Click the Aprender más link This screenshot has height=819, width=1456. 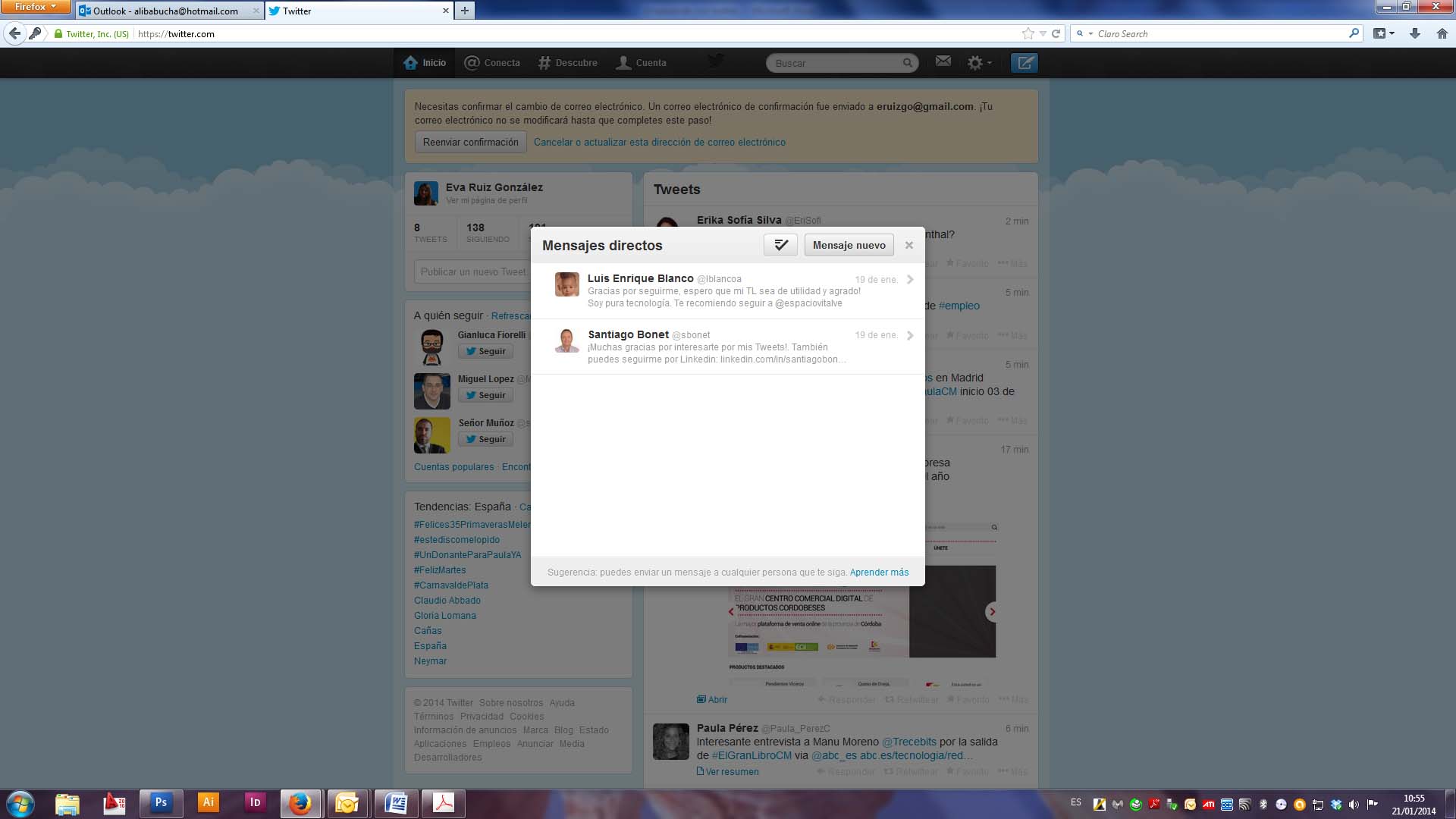pos(879,573)
